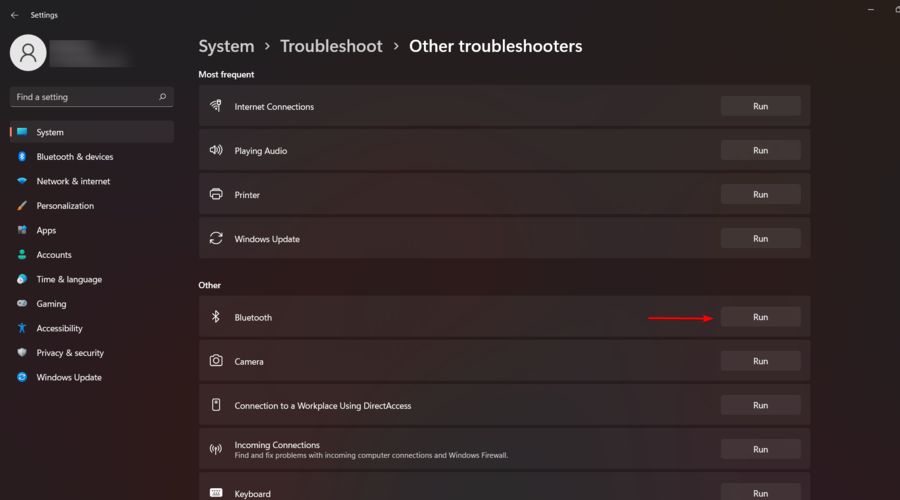Click the Camera troubleshooter icon
900x500 pixels.
pyautogui.click(x=216, y=361)
